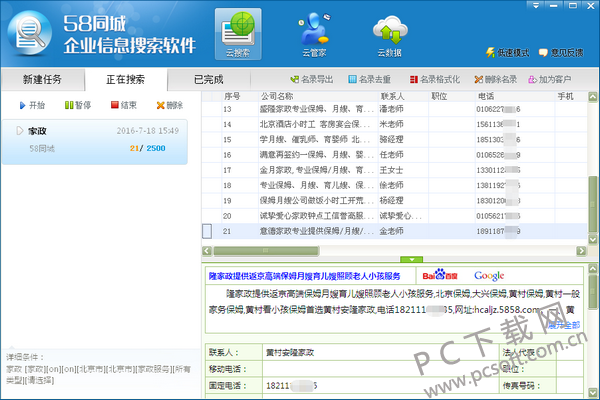Open the 云数据 cloud data module
Viewport: 600px width, 400px height.
click(390, 36)
